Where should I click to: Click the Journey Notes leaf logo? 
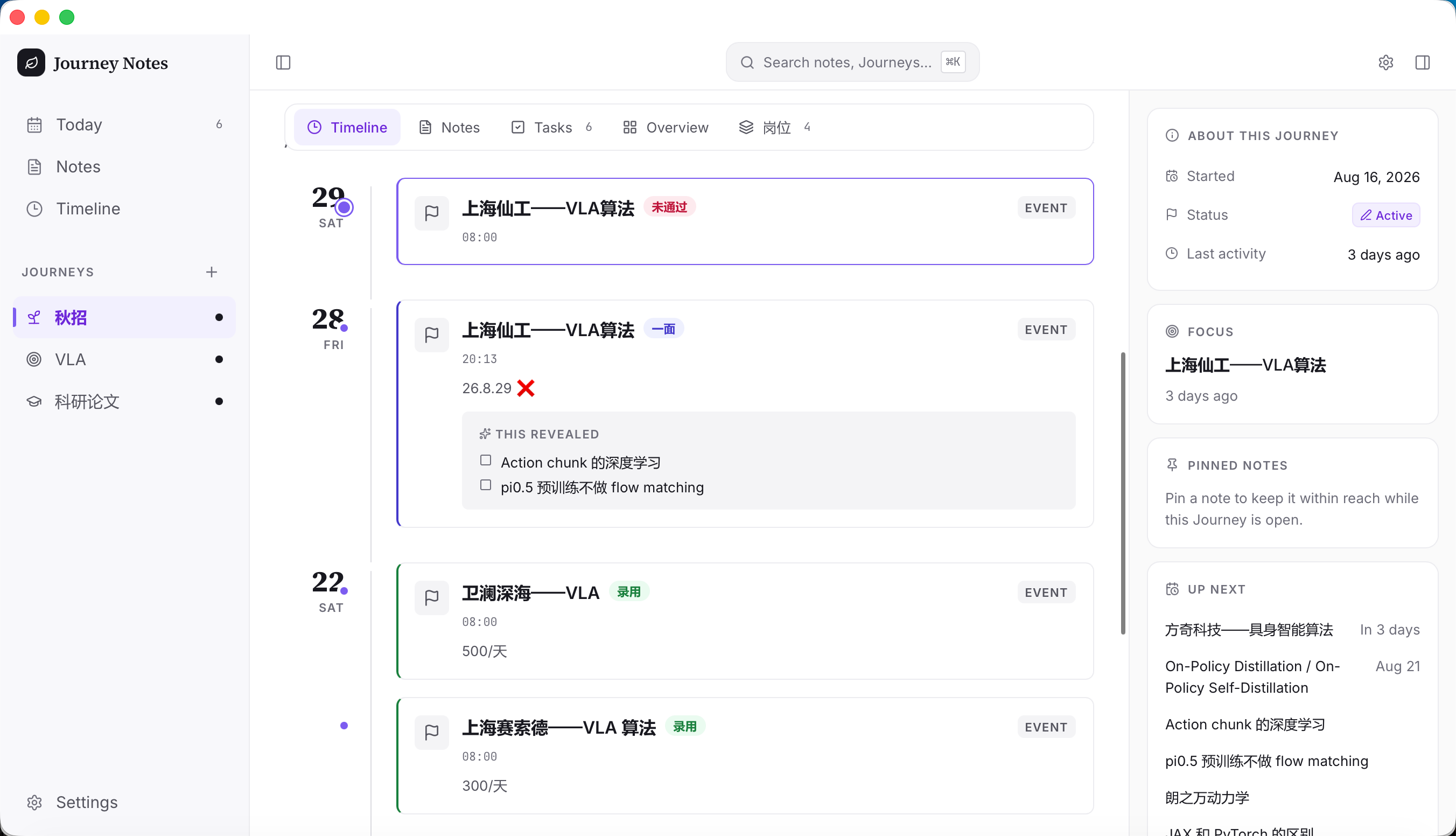[31, 62]
